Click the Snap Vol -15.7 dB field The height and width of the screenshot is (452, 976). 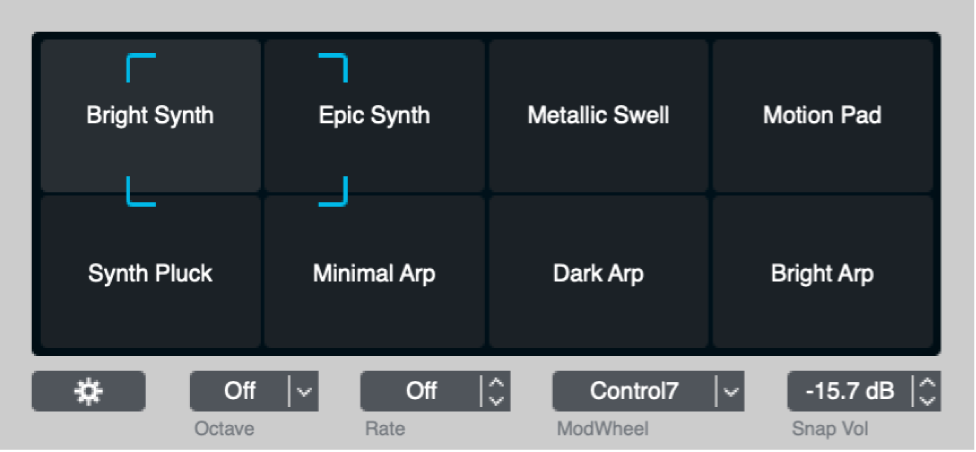pos(849,391)
